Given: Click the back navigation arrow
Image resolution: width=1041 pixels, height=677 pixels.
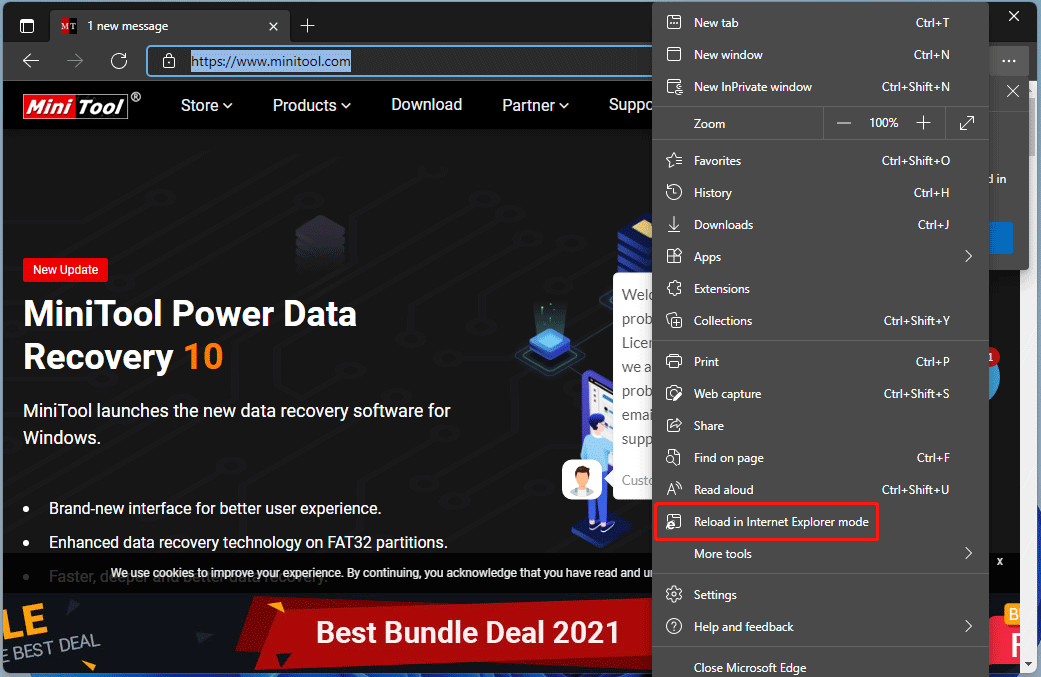Looking at the screenshot, I should tap(31, 61).
